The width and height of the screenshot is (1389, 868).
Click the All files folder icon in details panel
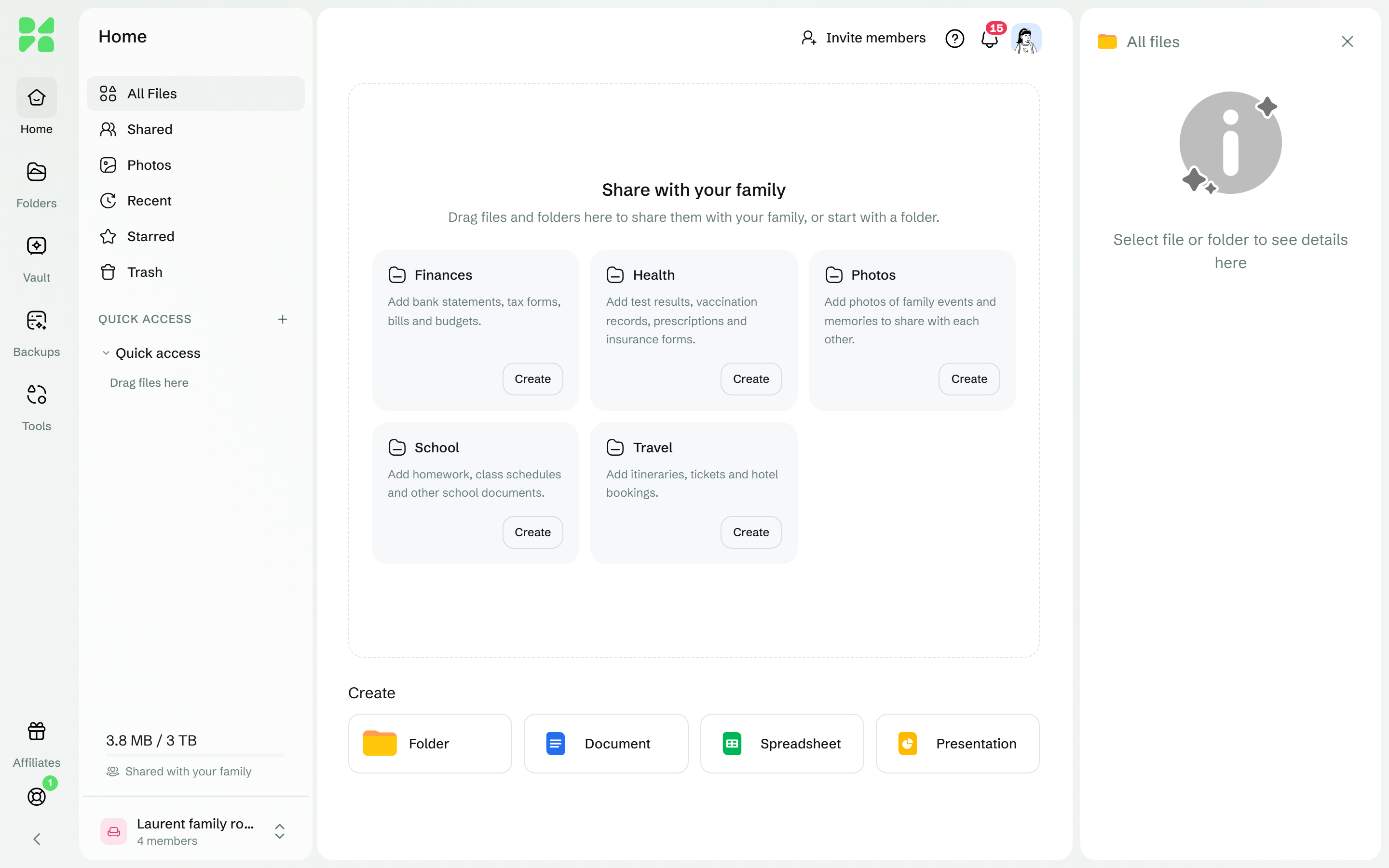[1106, 41]
